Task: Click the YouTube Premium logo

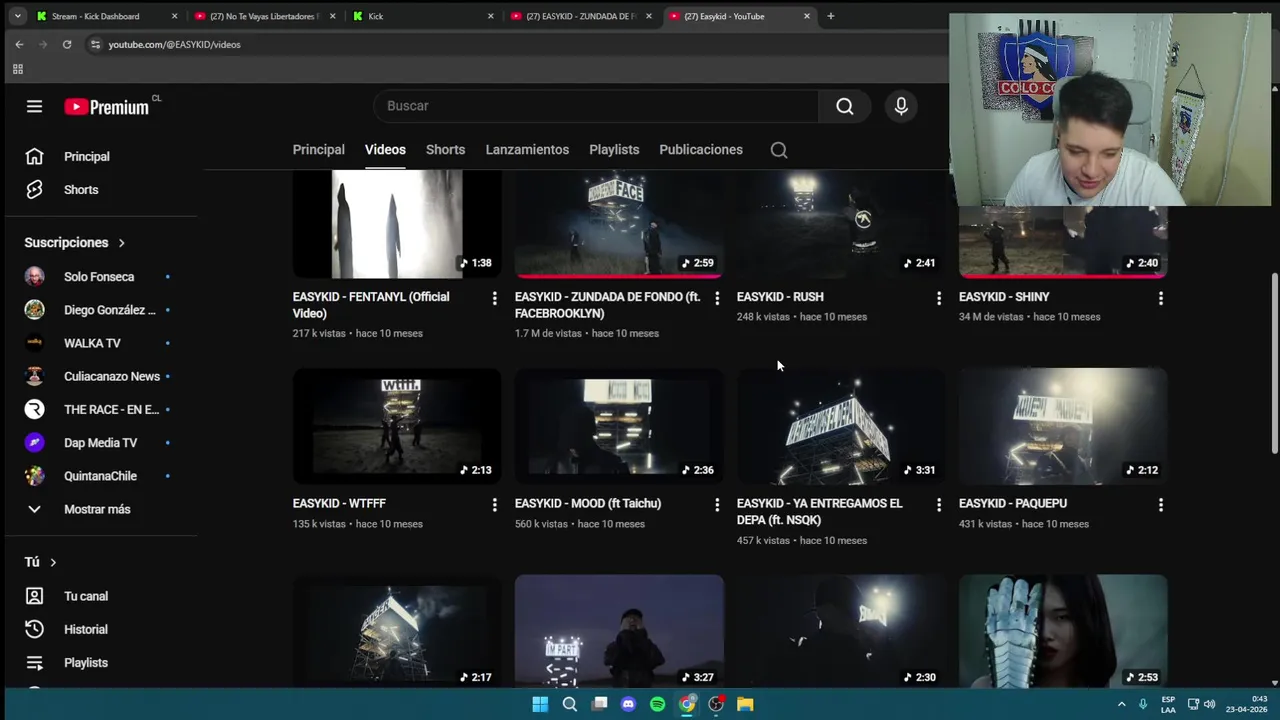Action: tap(106, 107)
